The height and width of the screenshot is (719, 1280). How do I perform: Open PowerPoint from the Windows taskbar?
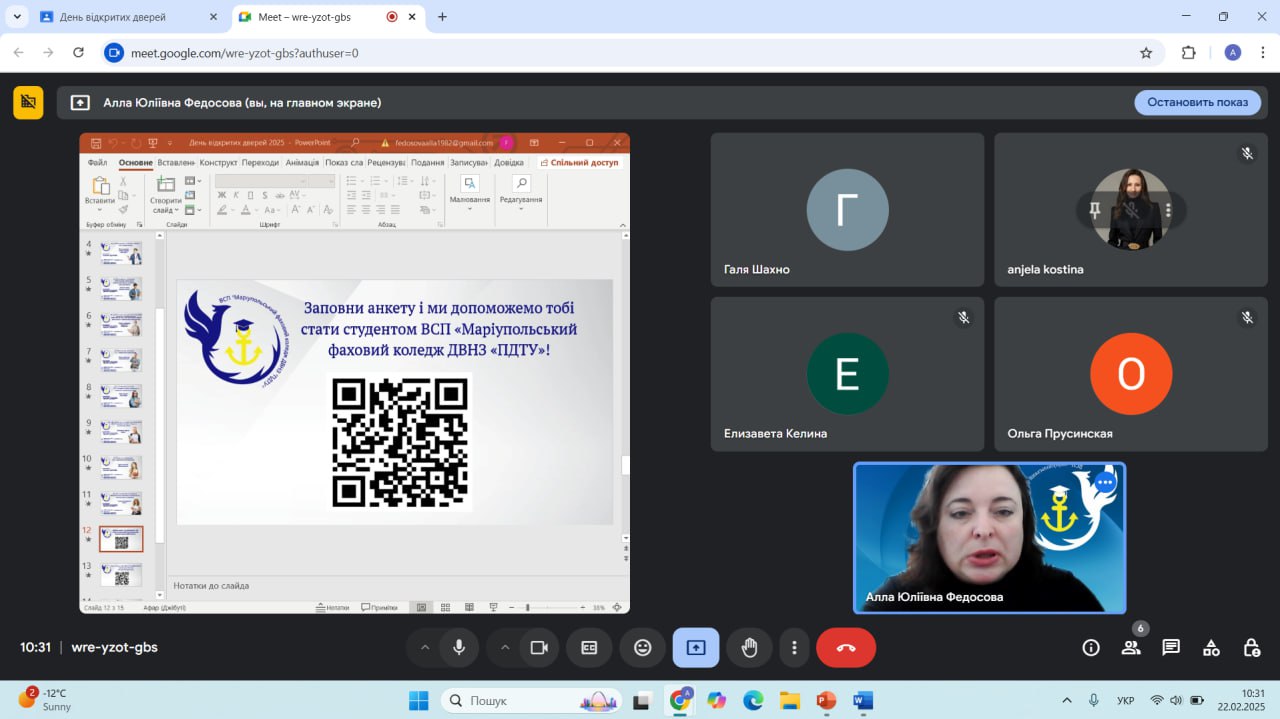click(826, 700)
